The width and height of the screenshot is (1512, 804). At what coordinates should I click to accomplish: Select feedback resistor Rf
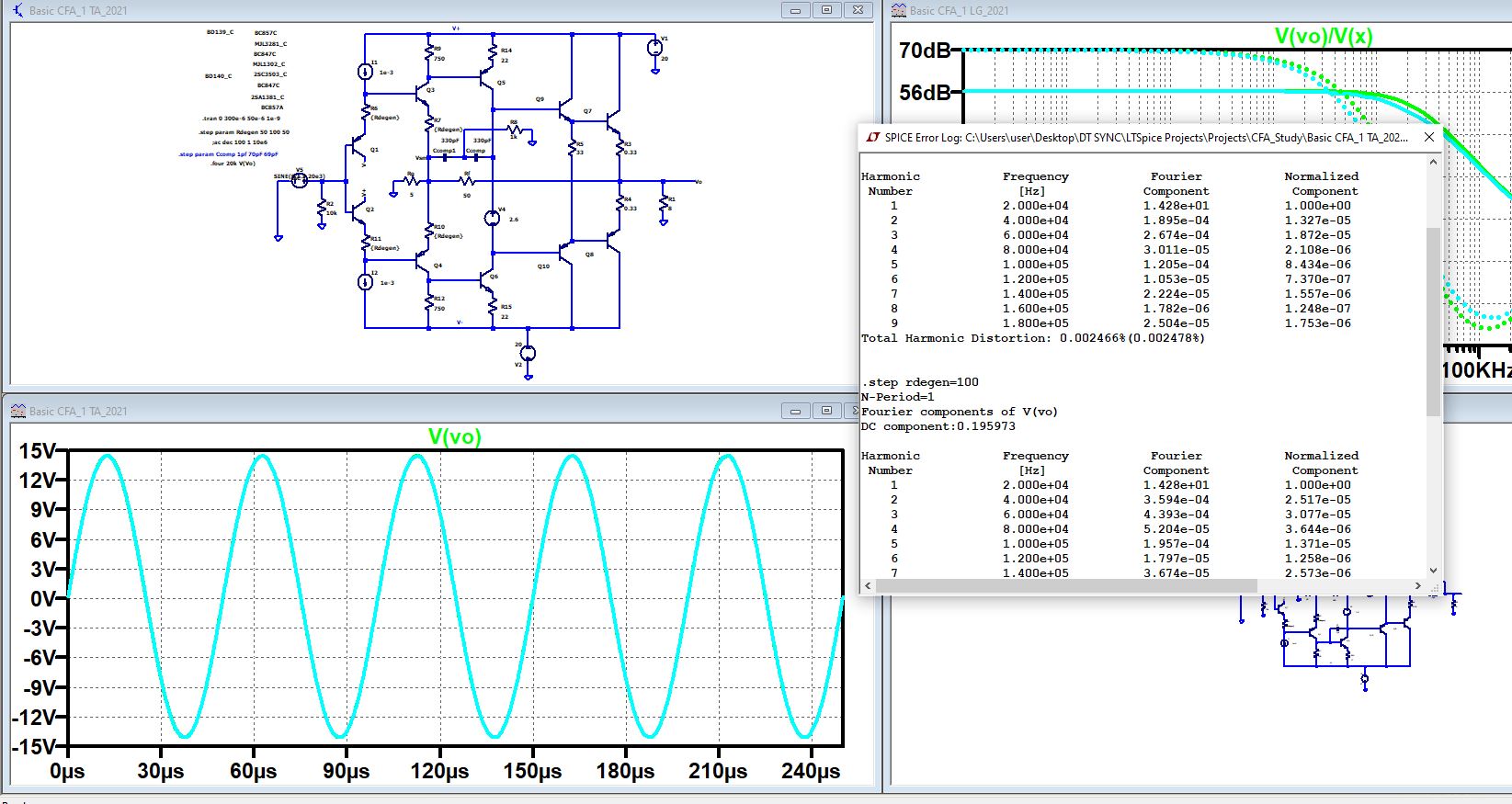pyautogui.click(x=467, y=182)
